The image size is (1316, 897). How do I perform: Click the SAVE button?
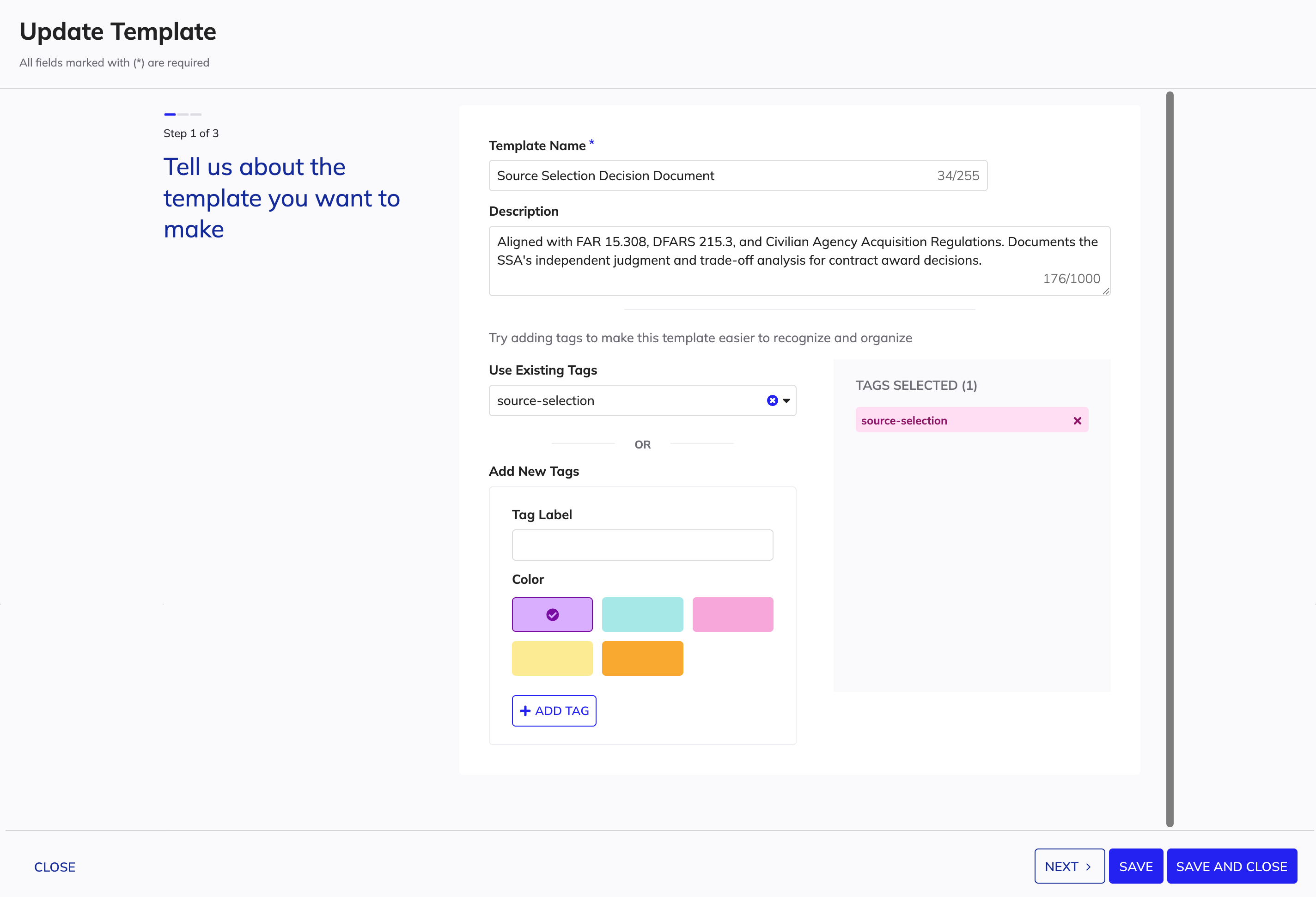[1135, 866]
